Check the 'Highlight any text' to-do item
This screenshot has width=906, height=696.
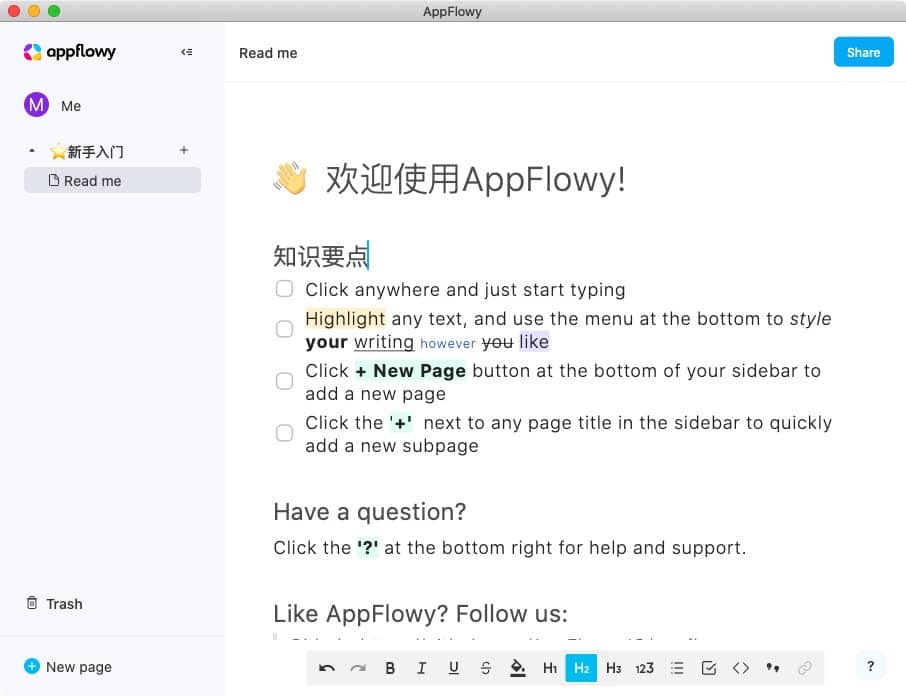(x=284, y=329)
